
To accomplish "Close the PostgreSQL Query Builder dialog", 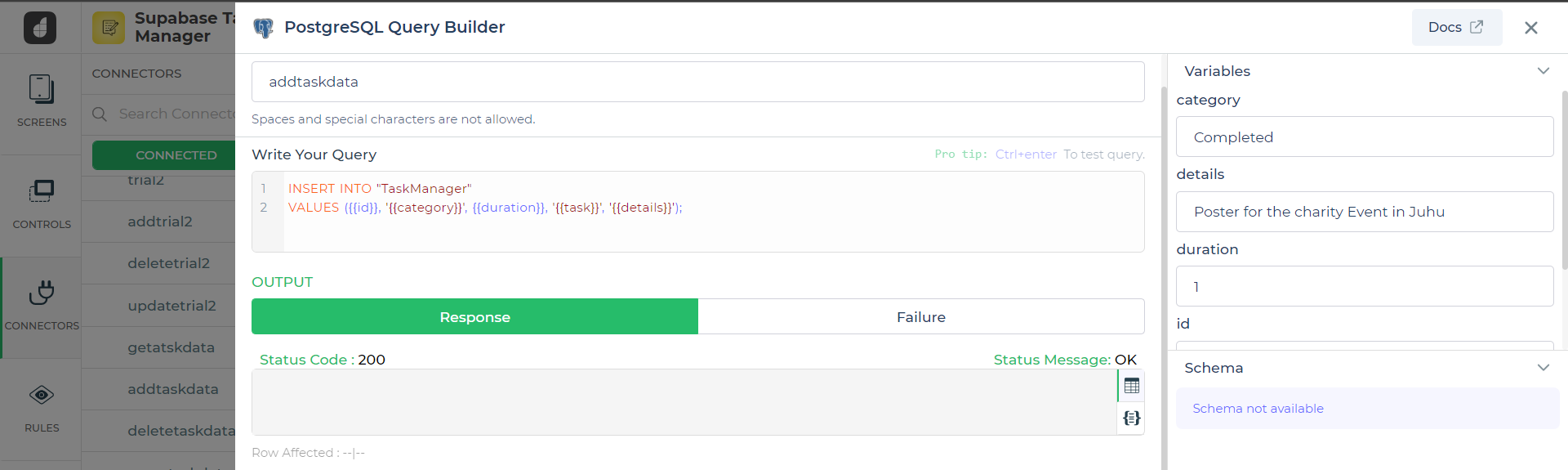I will click(1530, 28).
